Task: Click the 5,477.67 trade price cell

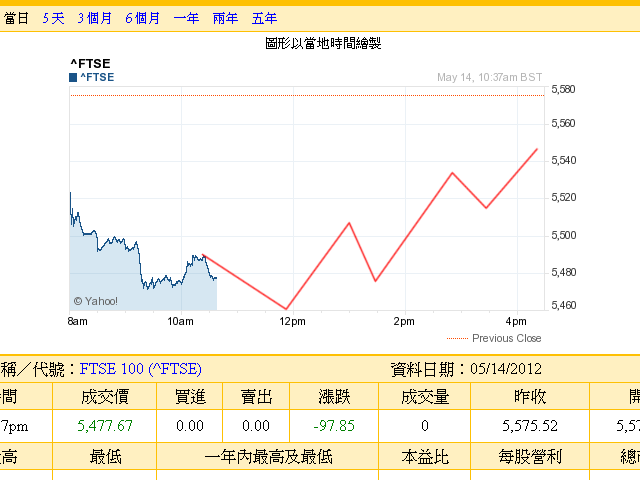Action: (105, 426)
